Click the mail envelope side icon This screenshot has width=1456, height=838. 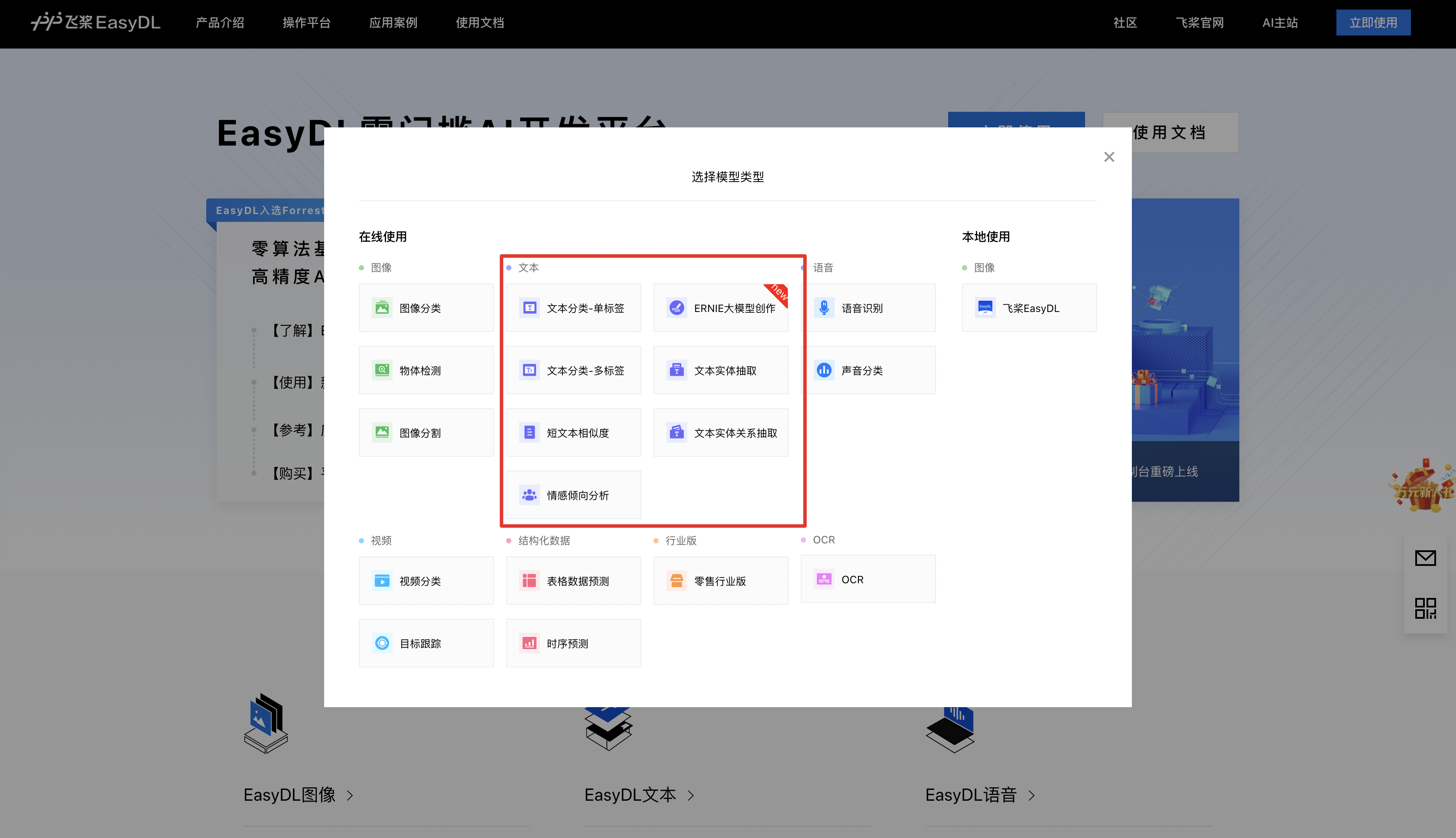coord(1425,558)
